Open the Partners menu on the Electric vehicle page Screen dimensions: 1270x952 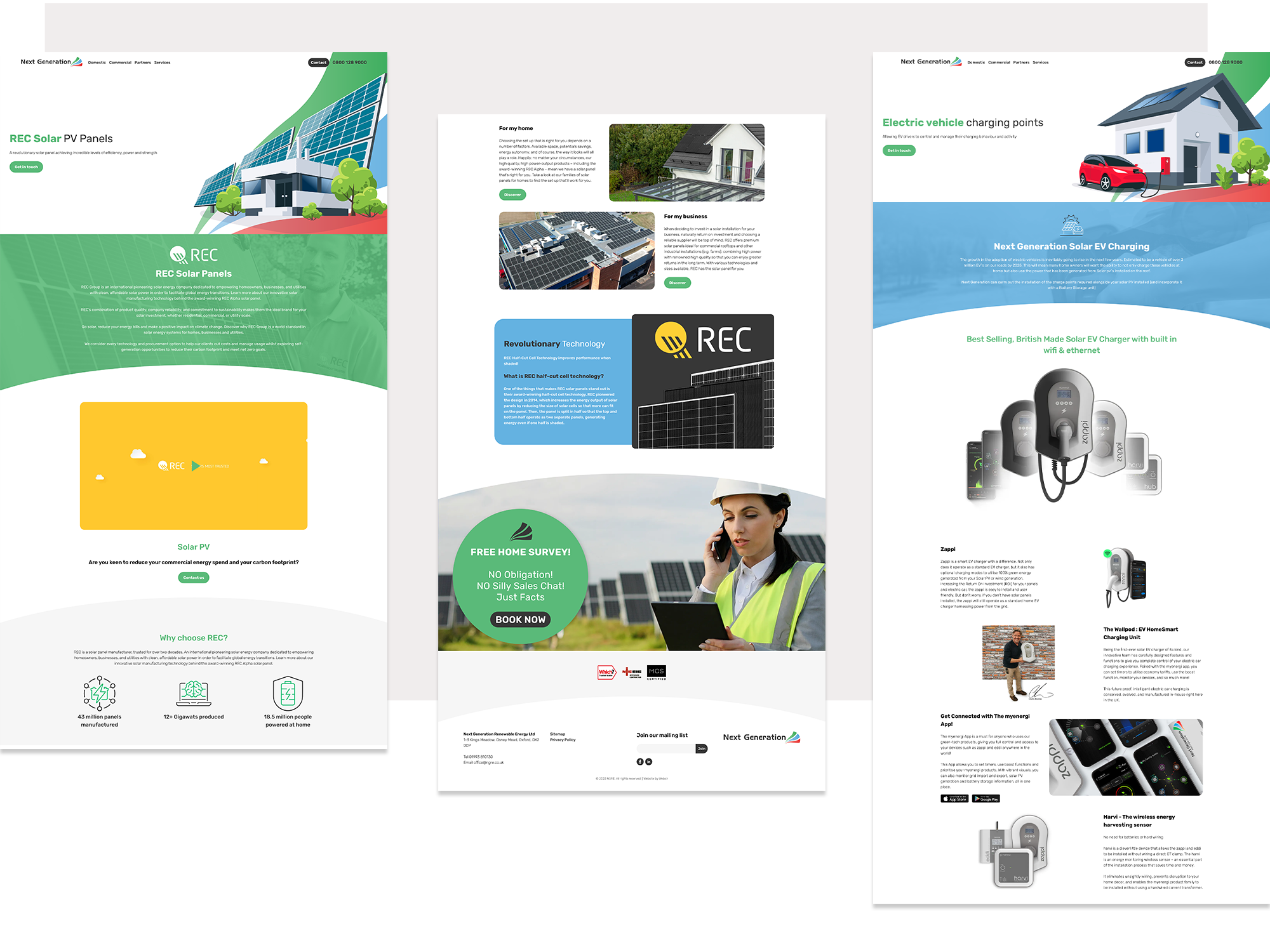1022,63
